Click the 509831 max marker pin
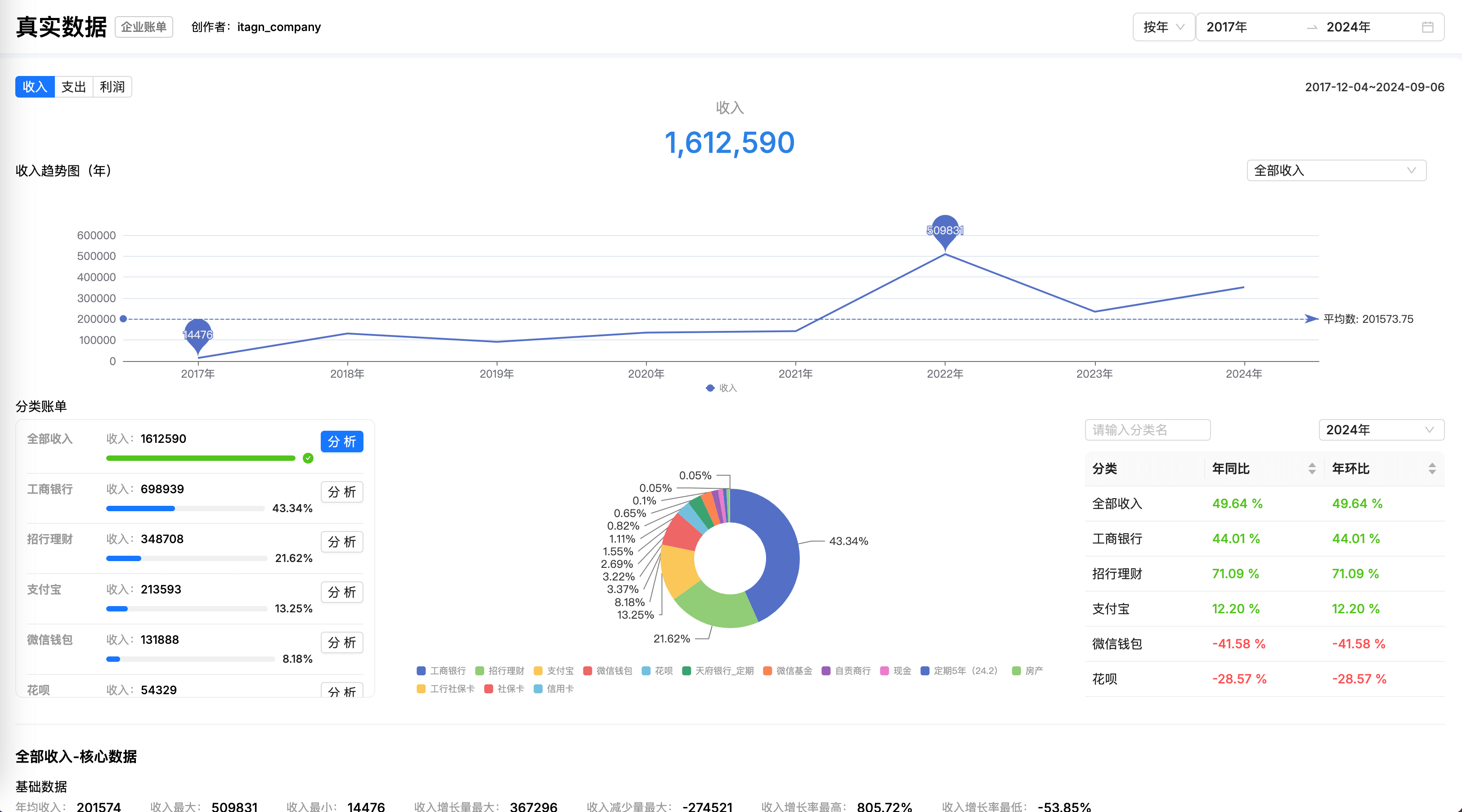The image size is (1462, 812). click(x=945, y=232)
